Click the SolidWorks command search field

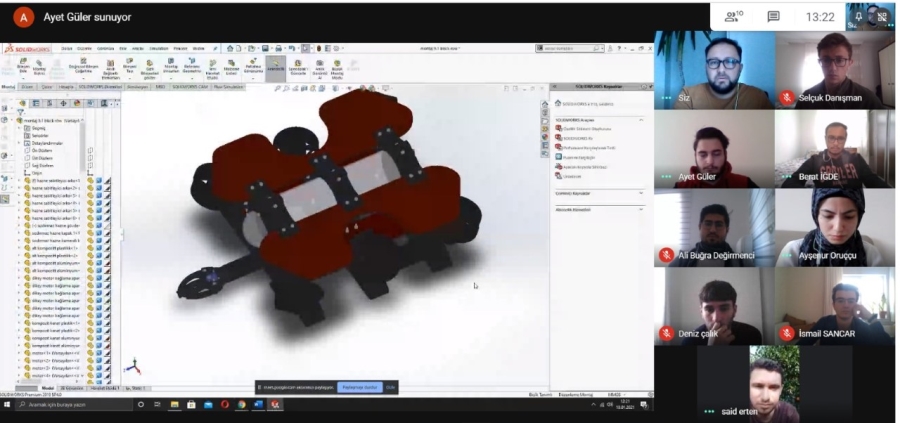pos(568,49)
